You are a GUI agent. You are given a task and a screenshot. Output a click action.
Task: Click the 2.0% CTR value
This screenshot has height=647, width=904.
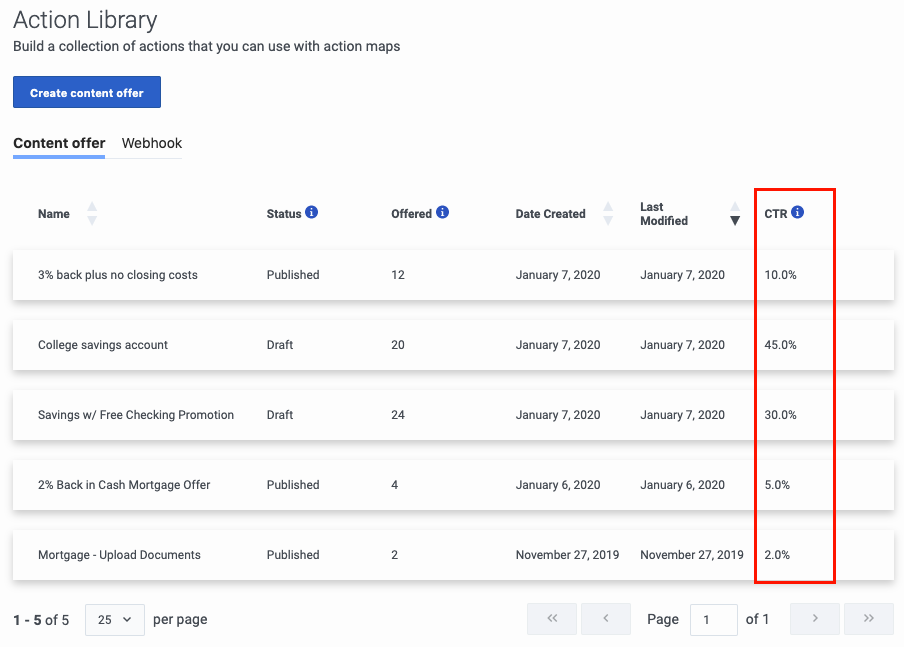click(777, 555)
